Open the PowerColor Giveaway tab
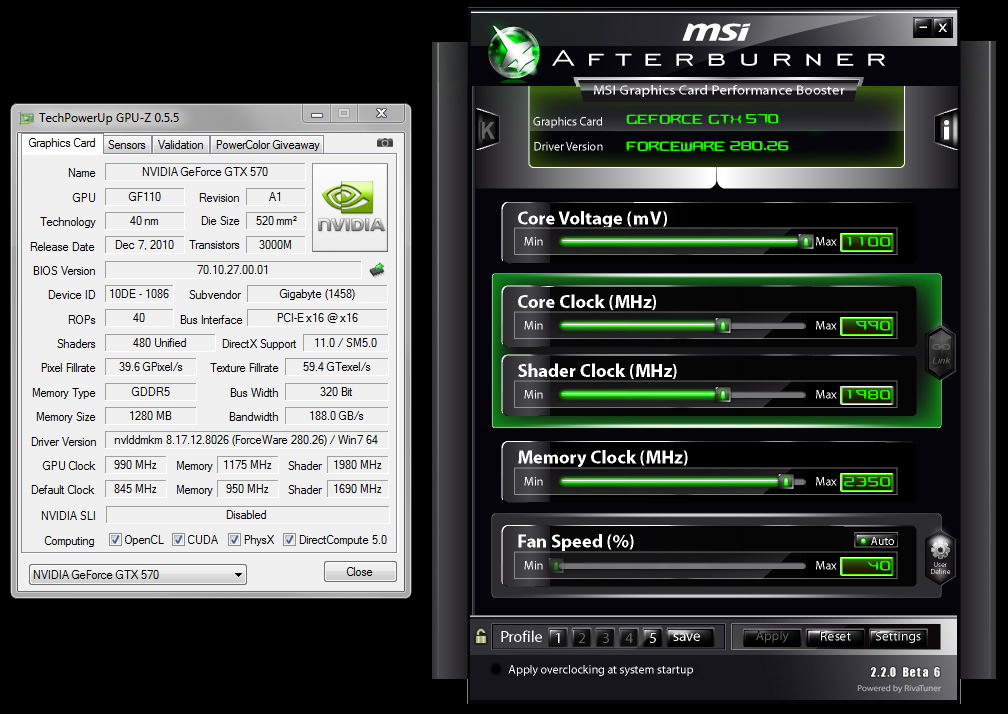This screenshot has height=714, width=1008. [267, 145]
